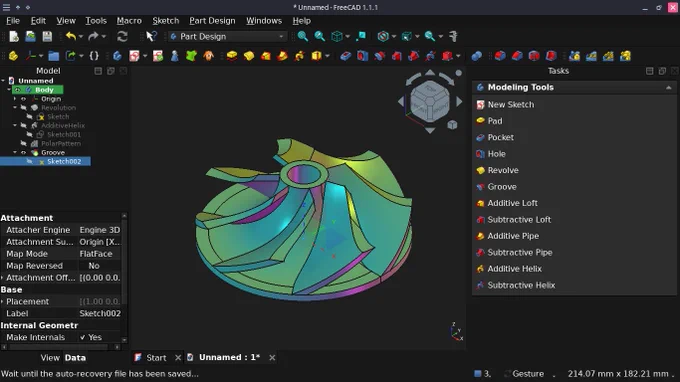Toggle visibility eye of Body
The image size is (680, 382).
18,90
